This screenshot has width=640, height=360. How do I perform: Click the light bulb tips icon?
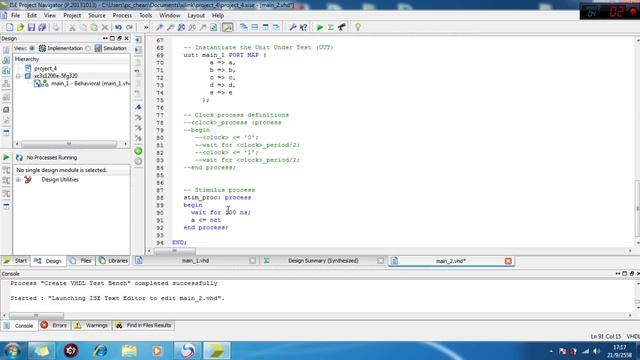(x=358, y=27)
